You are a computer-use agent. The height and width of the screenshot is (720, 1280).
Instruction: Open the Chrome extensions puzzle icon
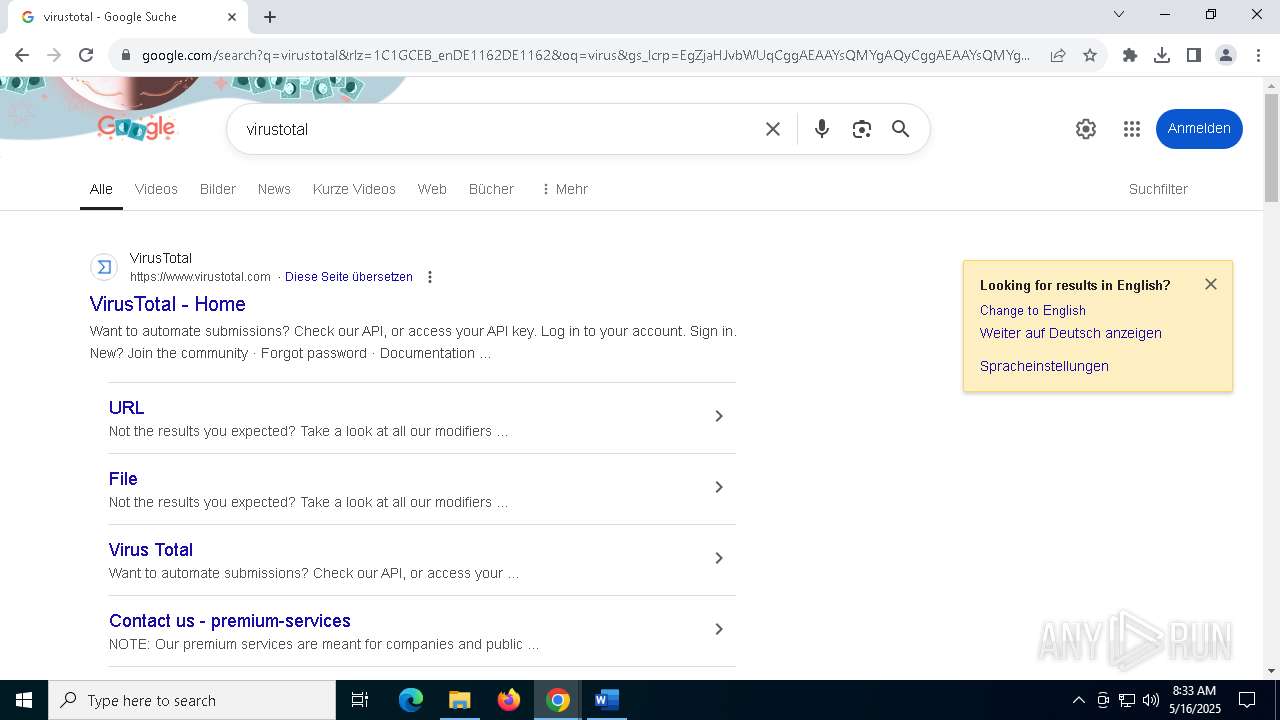coord(1130,55)
